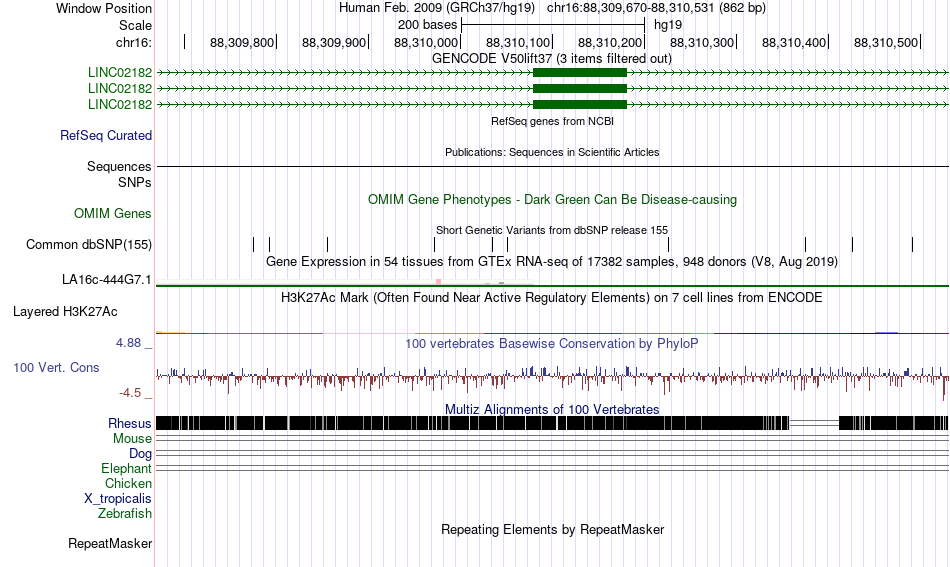Screen dimensions: 950x567
Task: Click the leftmost Common dbSNP variant tick
Action: pos(254,245)
